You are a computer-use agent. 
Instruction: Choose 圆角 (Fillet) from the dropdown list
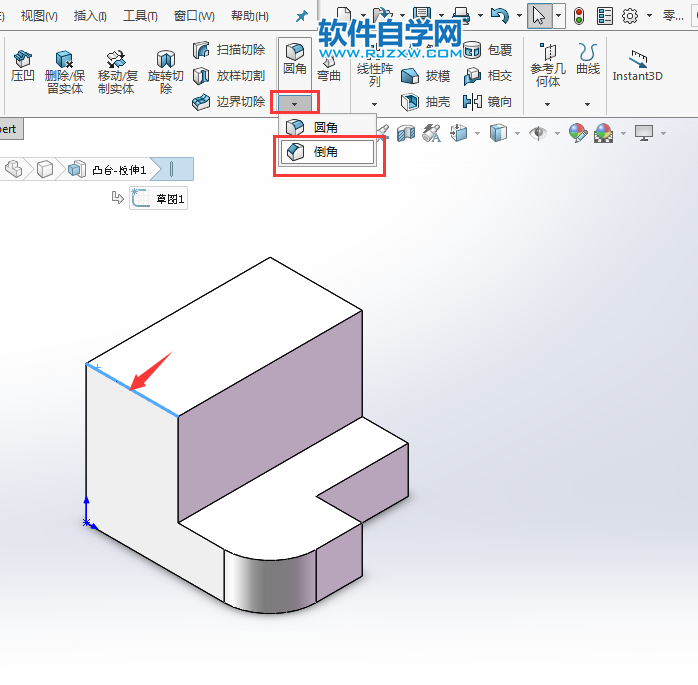[x=327, y=127]
